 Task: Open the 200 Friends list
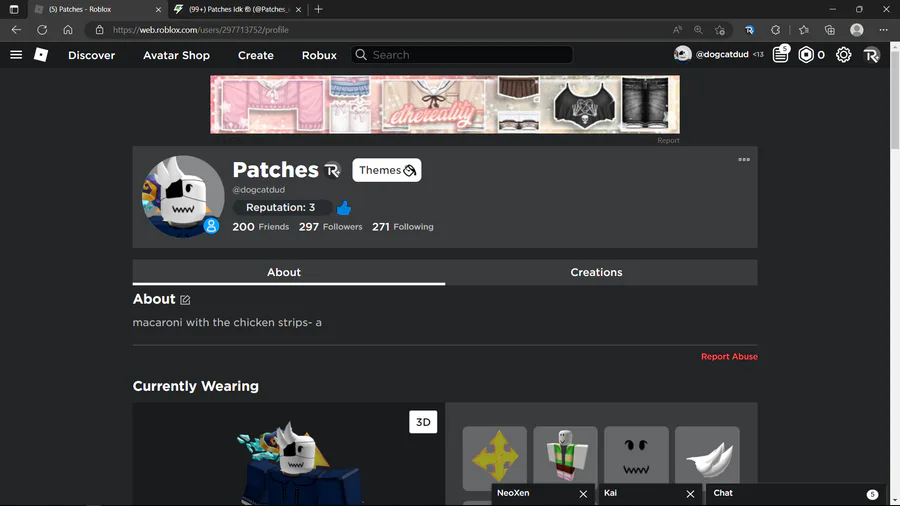pyautogui.click(x=261, y=227)
